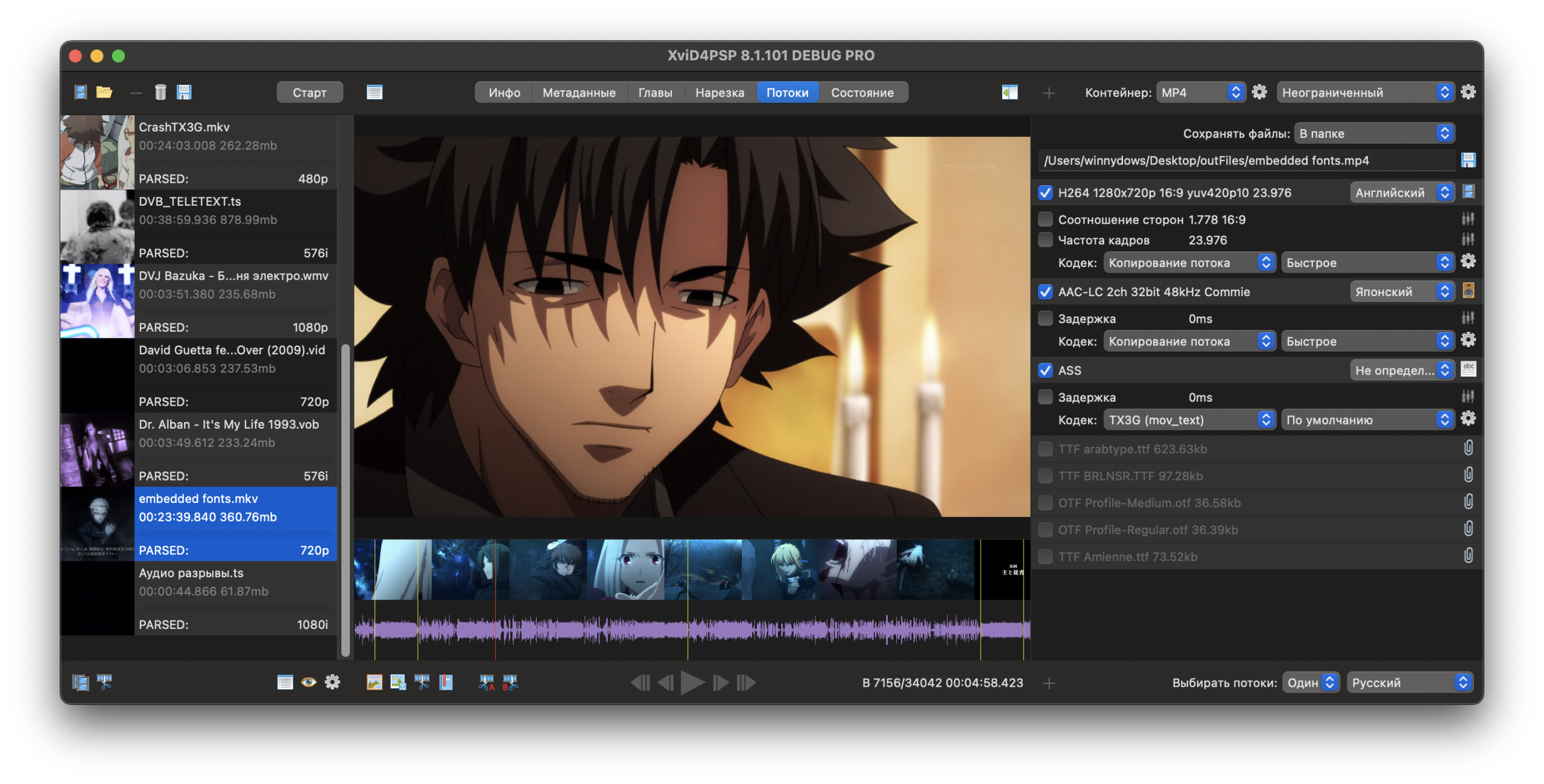Open folder with the yellow folder icon

point(104,92)
